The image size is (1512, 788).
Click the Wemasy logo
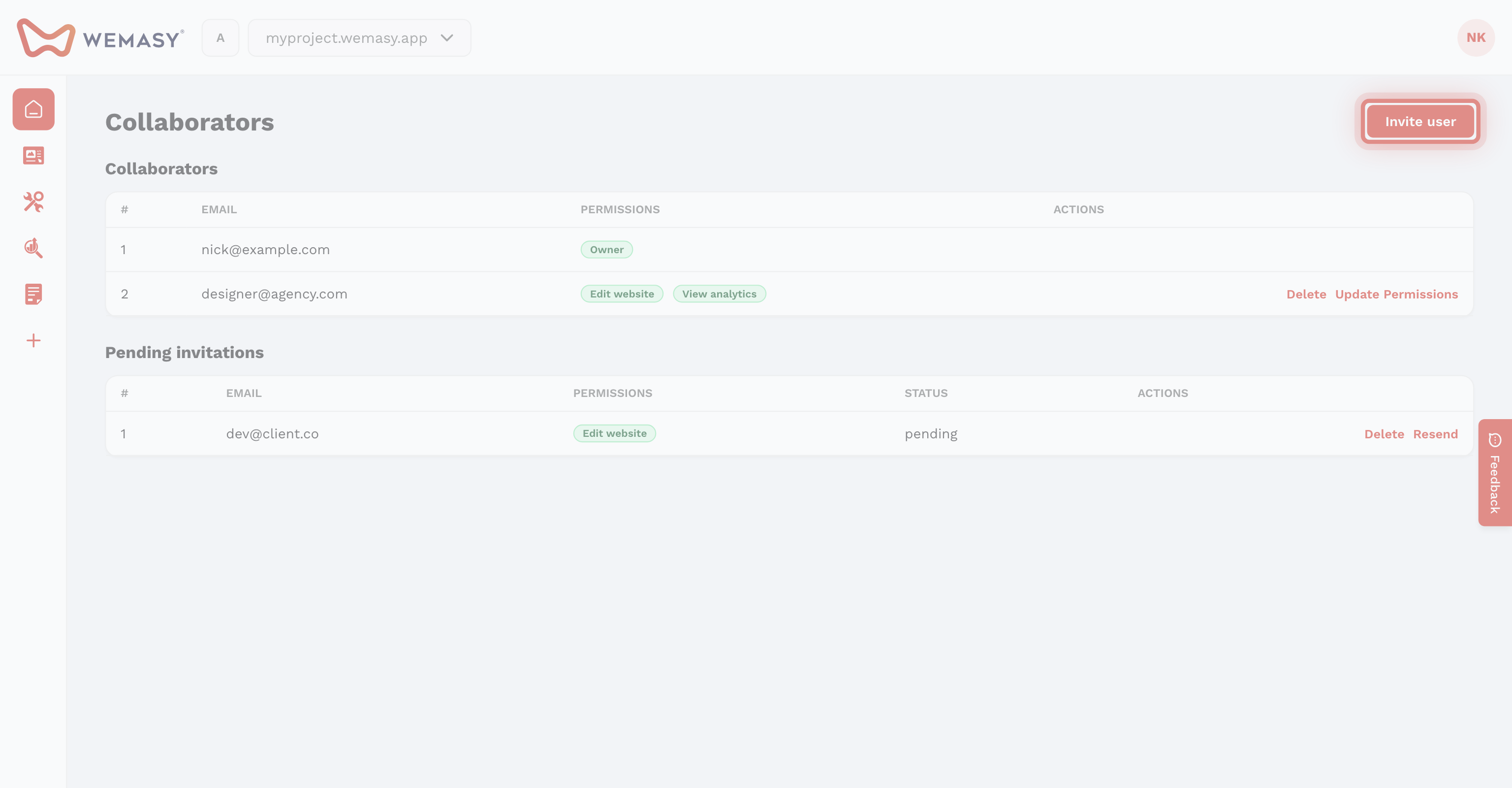(100, 38)
